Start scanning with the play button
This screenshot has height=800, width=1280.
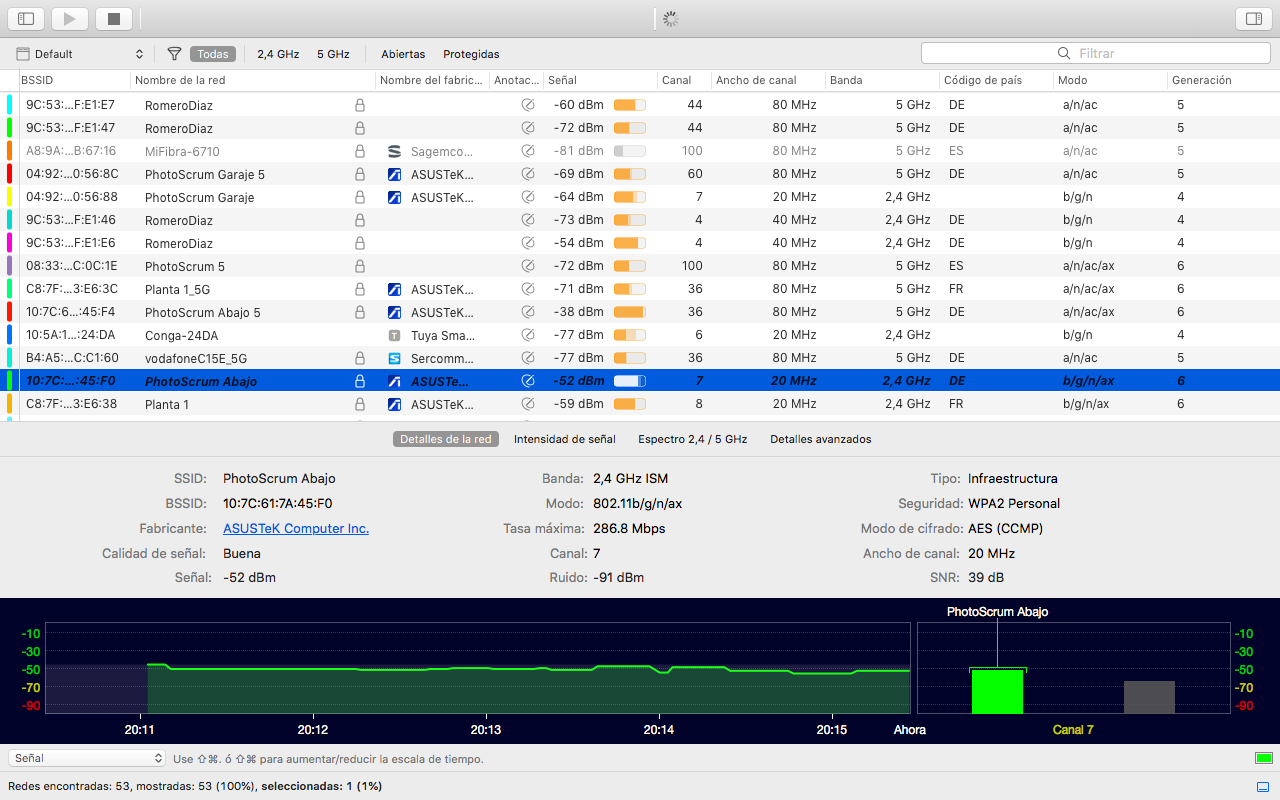click(x=70, y=18)
